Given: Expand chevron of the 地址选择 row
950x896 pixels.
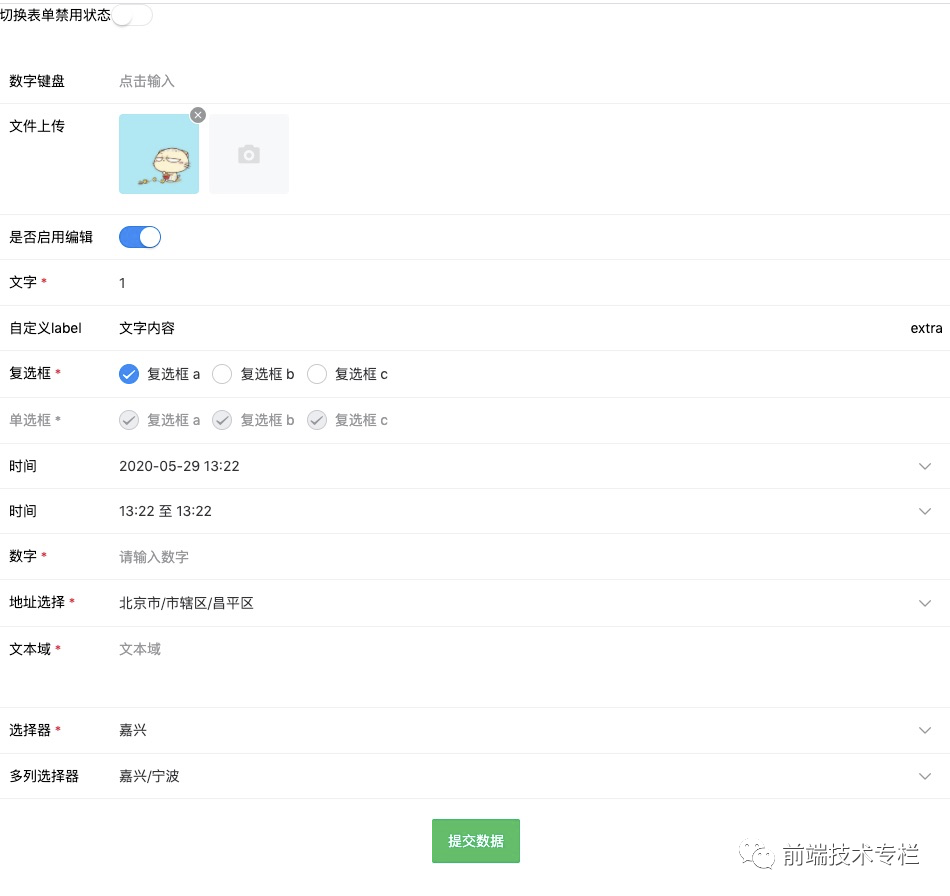Looking at the screenshot, I should tap(925, 603).
